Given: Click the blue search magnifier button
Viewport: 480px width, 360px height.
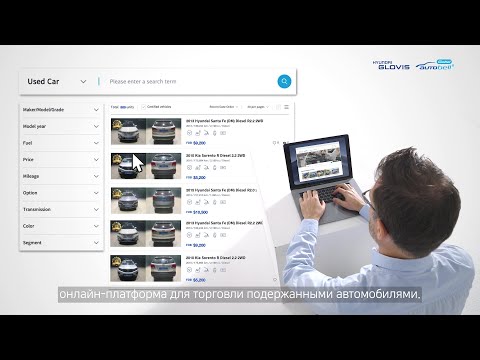Looking at the screenshot, I should (x=284, y=81).
